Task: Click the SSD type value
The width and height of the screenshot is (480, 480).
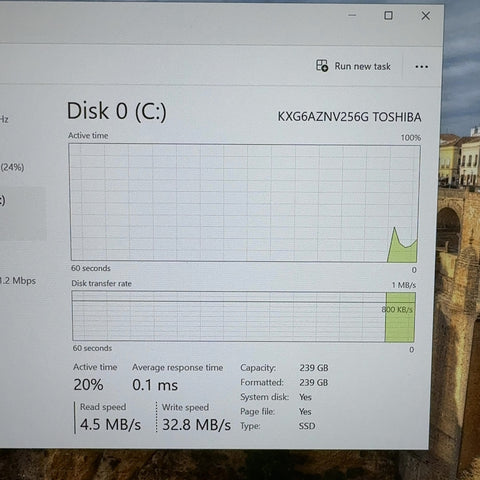Action: 307,426
